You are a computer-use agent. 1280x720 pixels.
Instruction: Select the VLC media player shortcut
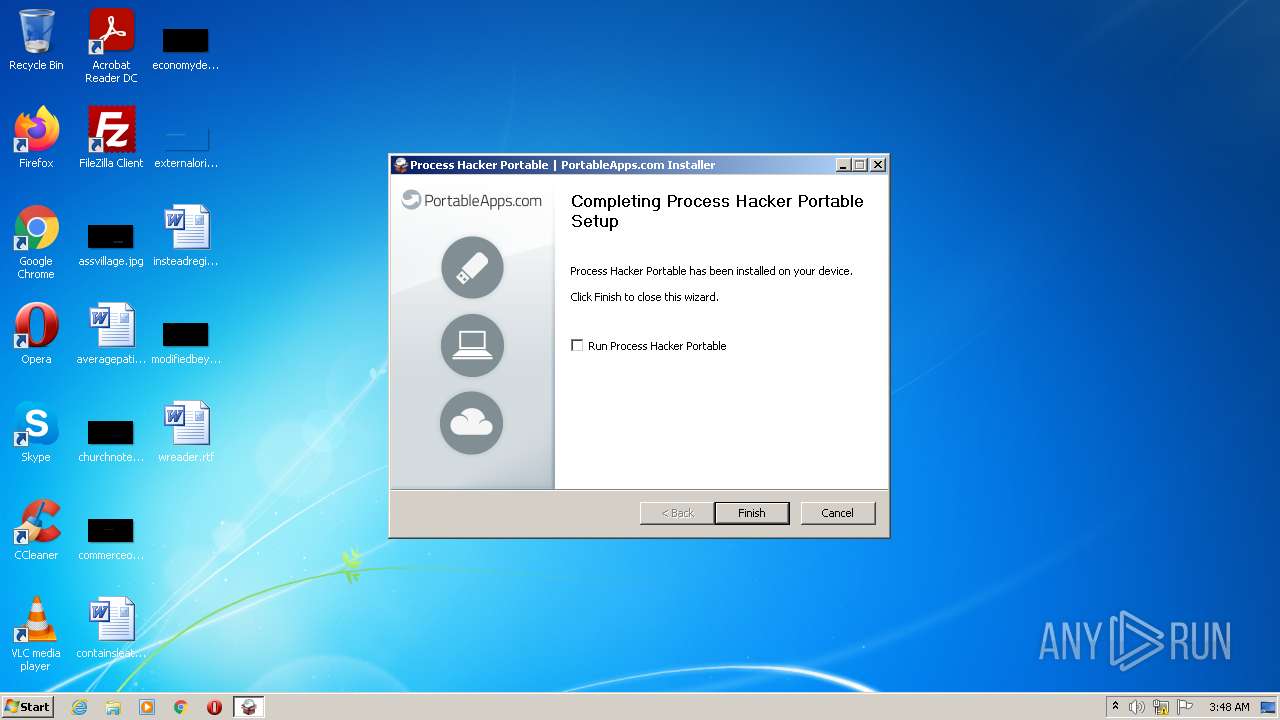[x=36, y=634]
